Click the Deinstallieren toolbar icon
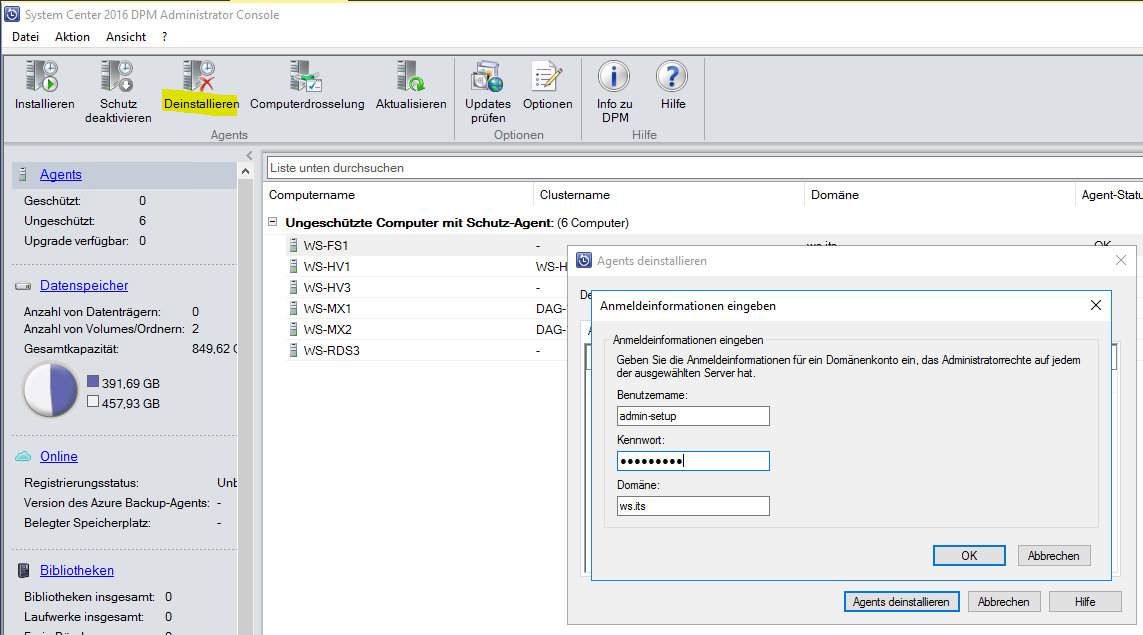Screen dimensions: 1143x635 [200, 77]
